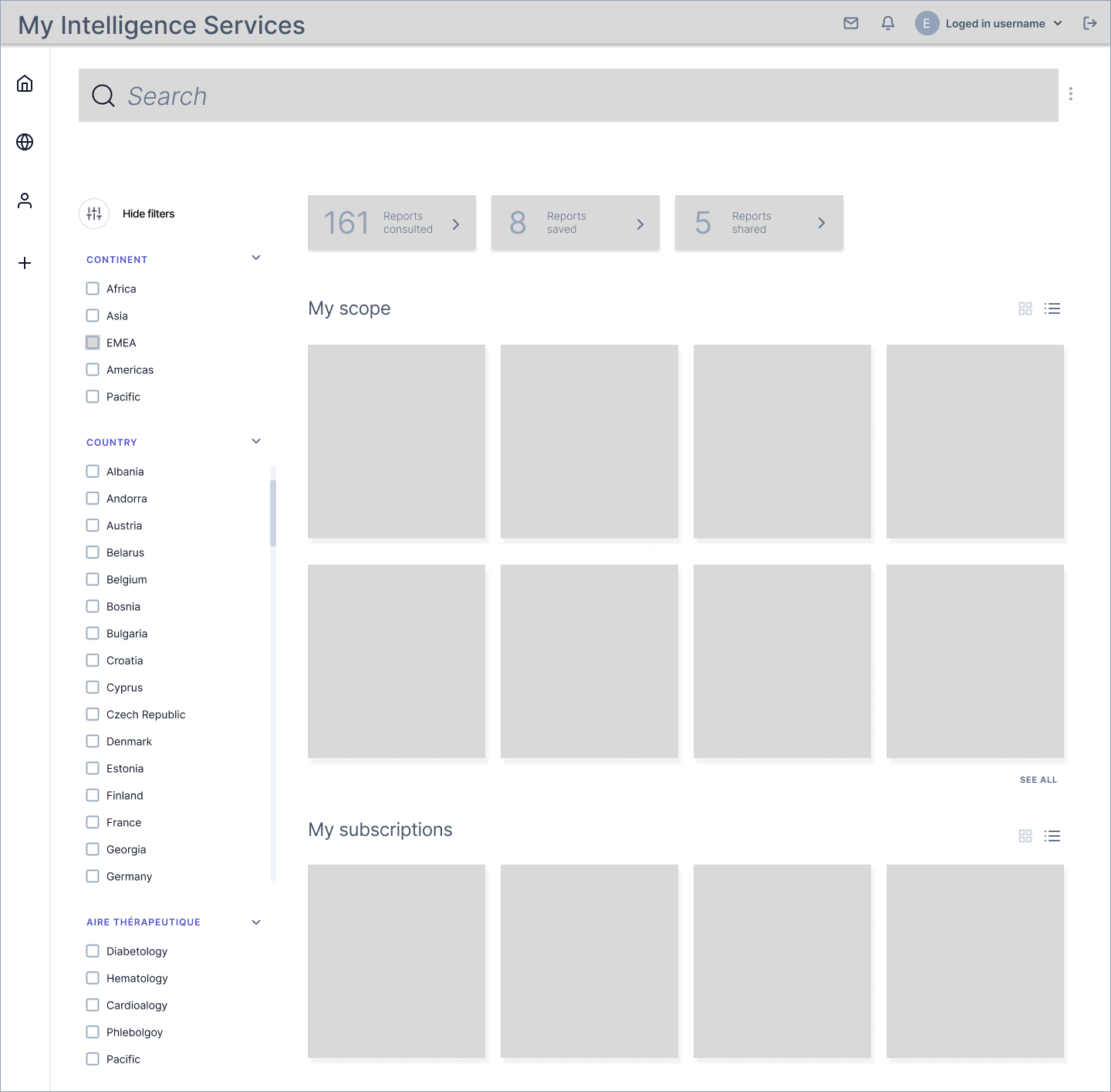
Task: Check the EMEA continent filter
Action: pos(93,342)
